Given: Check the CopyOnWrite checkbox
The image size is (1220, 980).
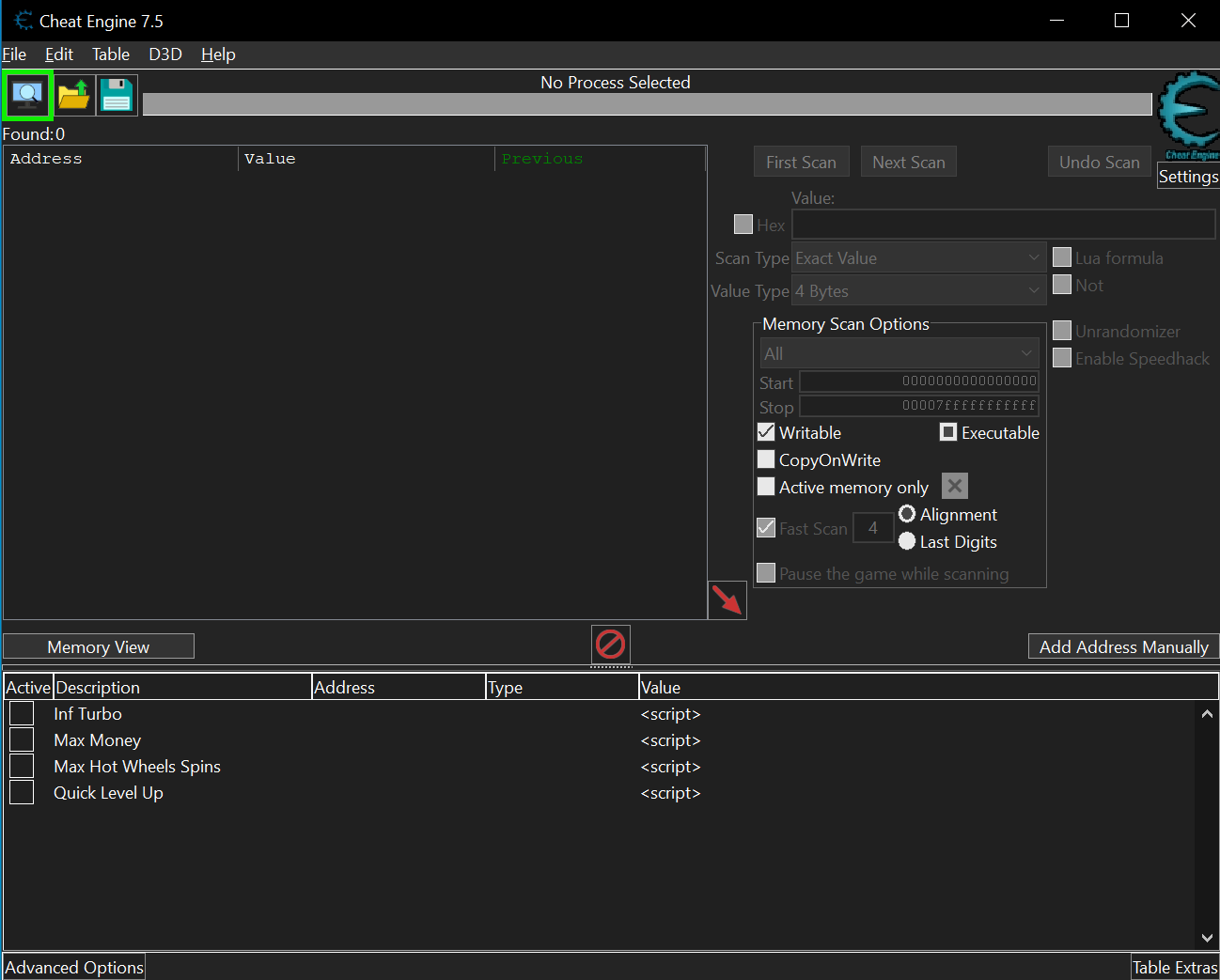Looking at the screenshot, I should pyautogui.click(x=766, y=459).
